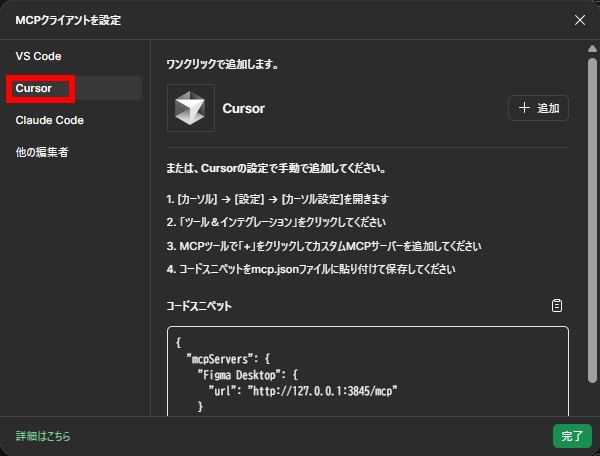Click step 3 about adding a custom MCP server
The height and width of the screenshot is (456, 600).
[x=324, y=246]
